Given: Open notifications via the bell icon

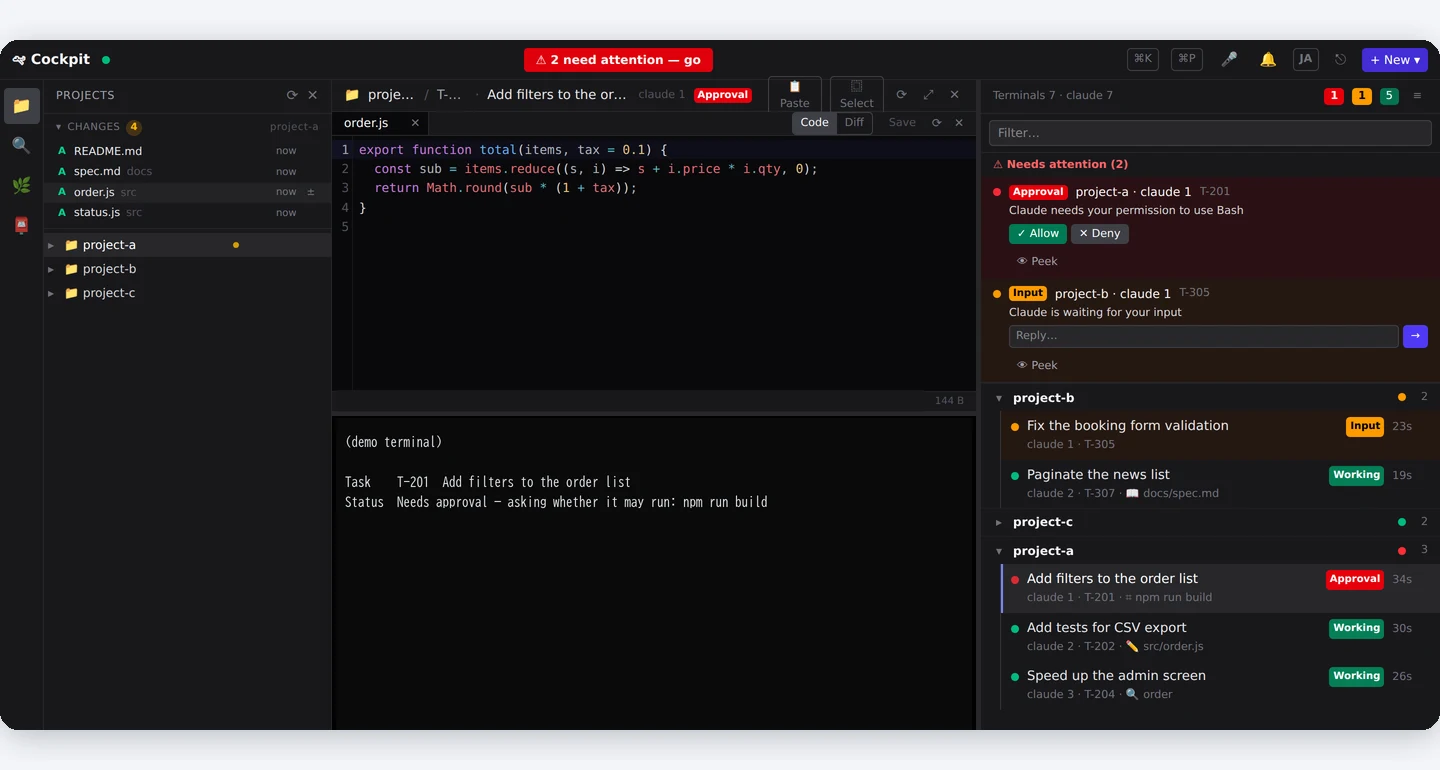Looking at the screenshot, I should (x=1268, y=60).
